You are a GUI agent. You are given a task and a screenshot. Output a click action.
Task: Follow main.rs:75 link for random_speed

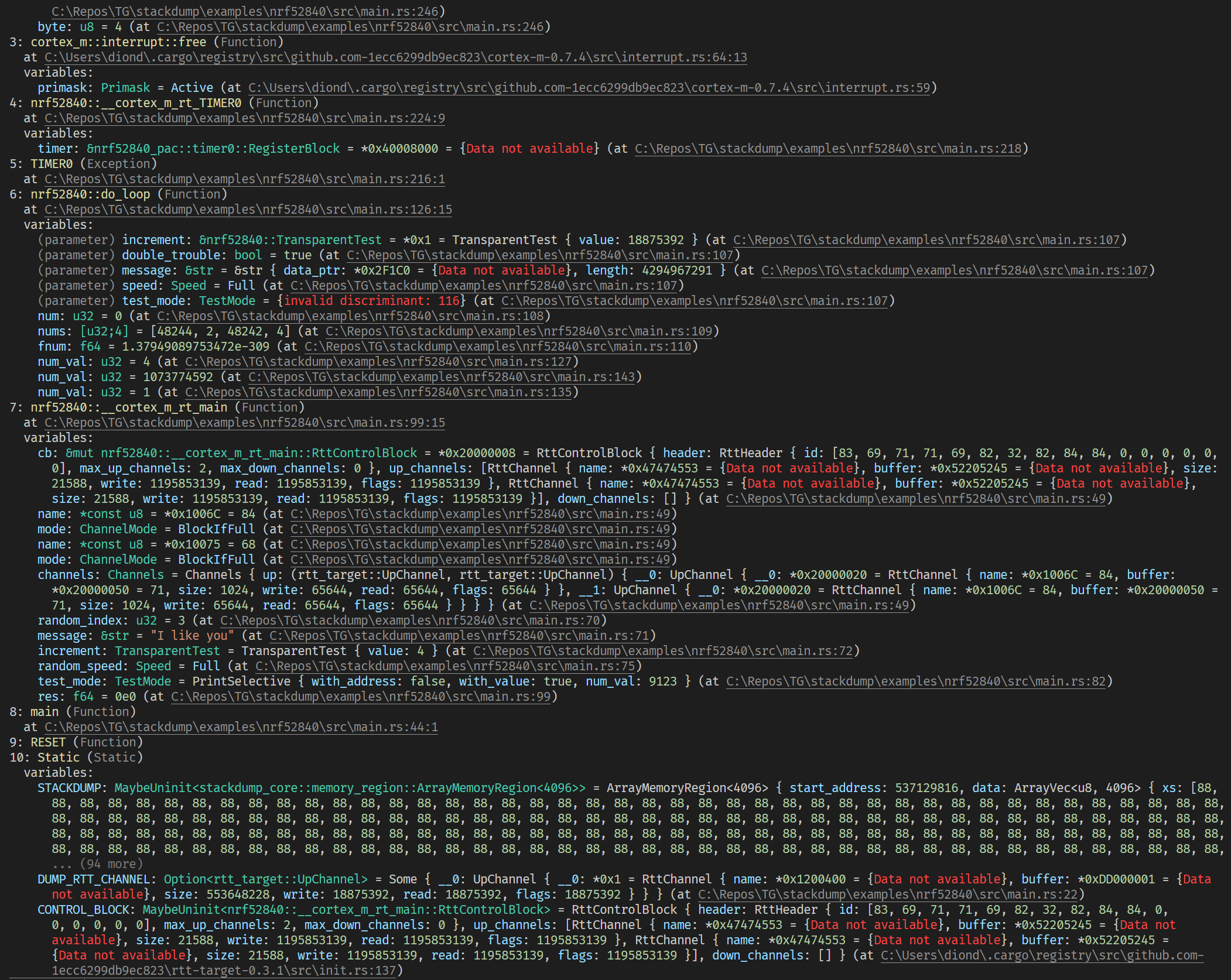(446, 666)
